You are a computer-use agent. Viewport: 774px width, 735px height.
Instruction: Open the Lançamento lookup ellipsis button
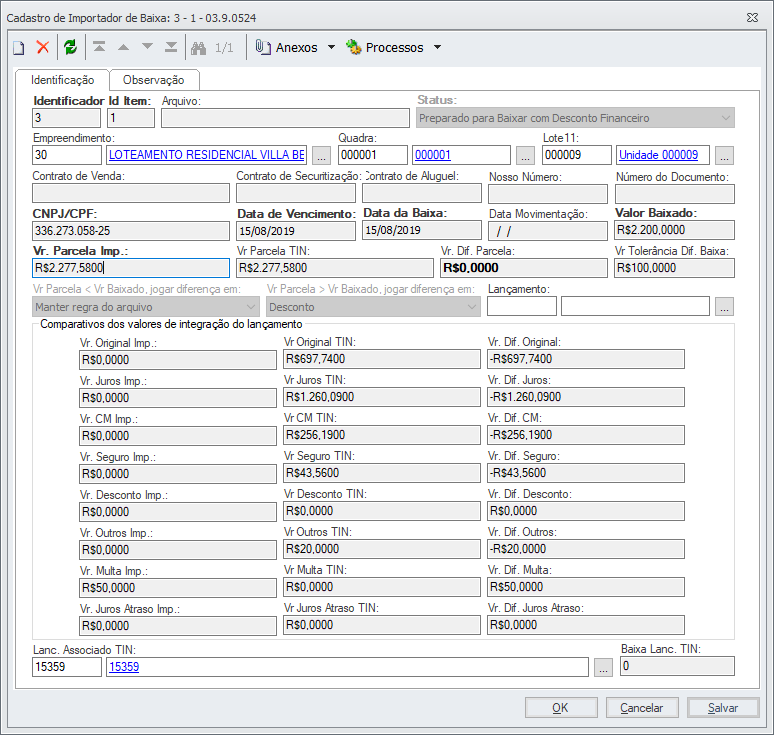[x=725, y=306]
